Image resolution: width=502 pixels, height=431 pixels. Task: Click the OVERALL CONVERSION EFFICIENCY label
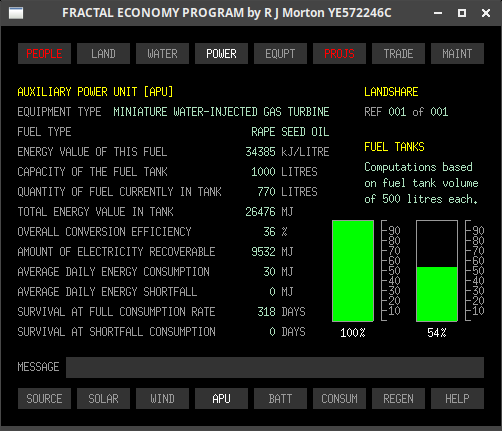(104, 232)
